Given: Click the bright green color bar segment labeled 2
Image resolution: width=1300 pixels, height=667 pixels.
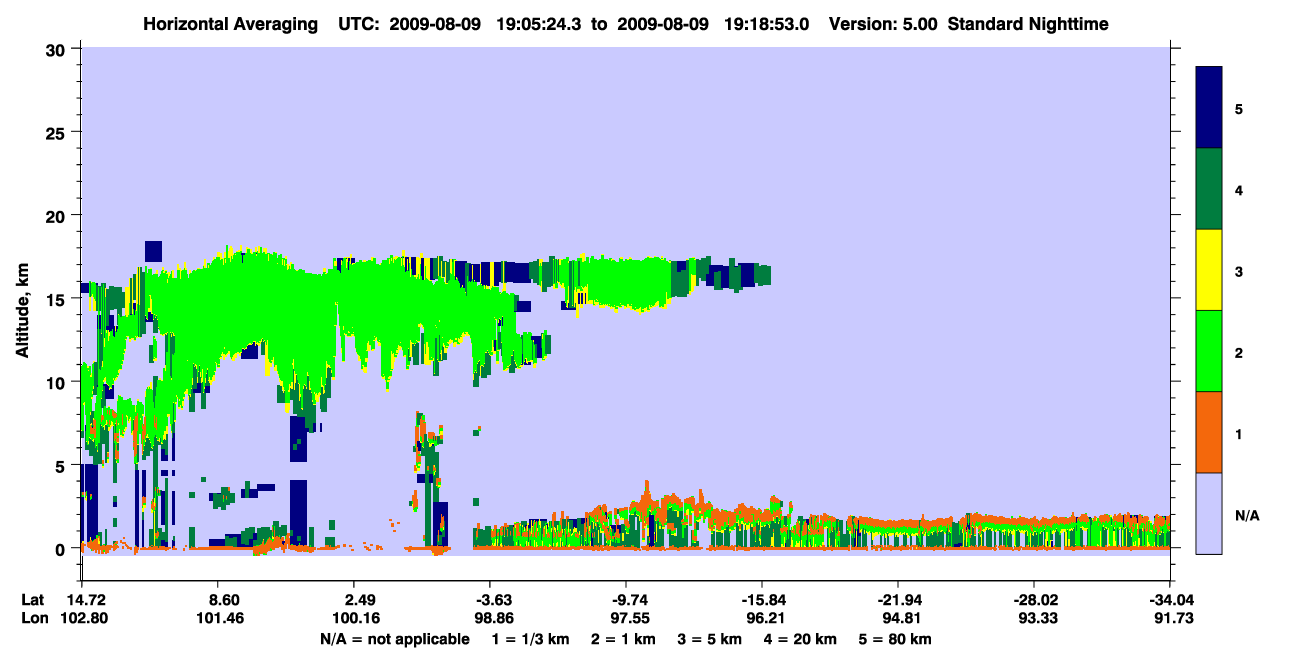Looking at the screenshot, I should tap(1209, 351).
